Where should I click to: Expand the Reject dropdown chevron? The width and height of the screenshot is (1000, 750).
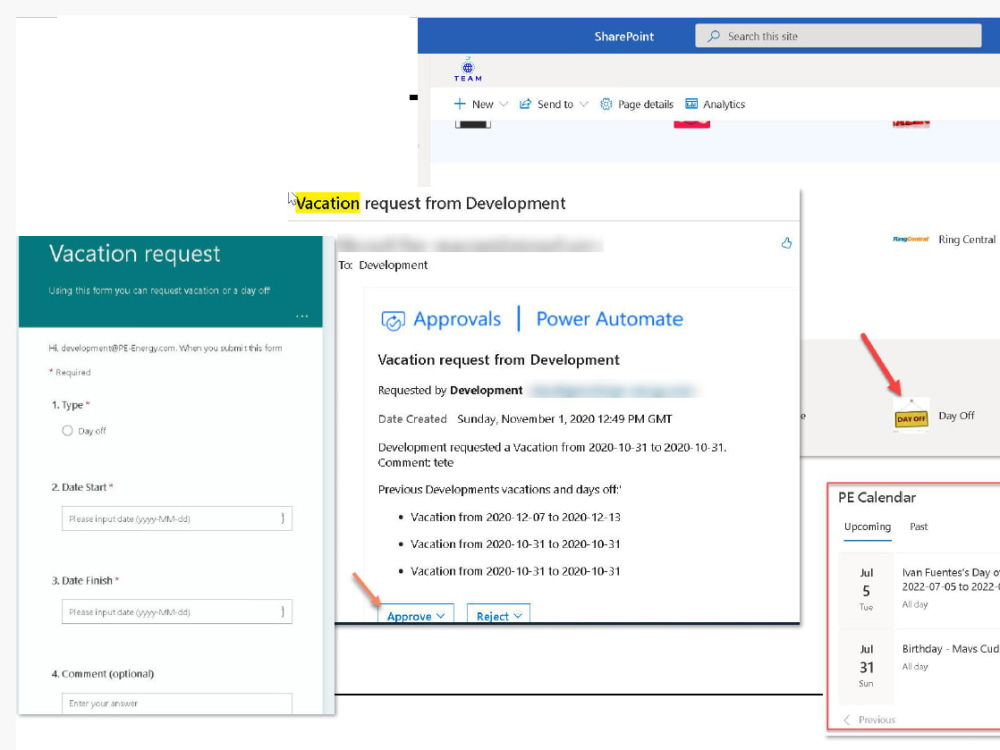(x=518, y=616)
